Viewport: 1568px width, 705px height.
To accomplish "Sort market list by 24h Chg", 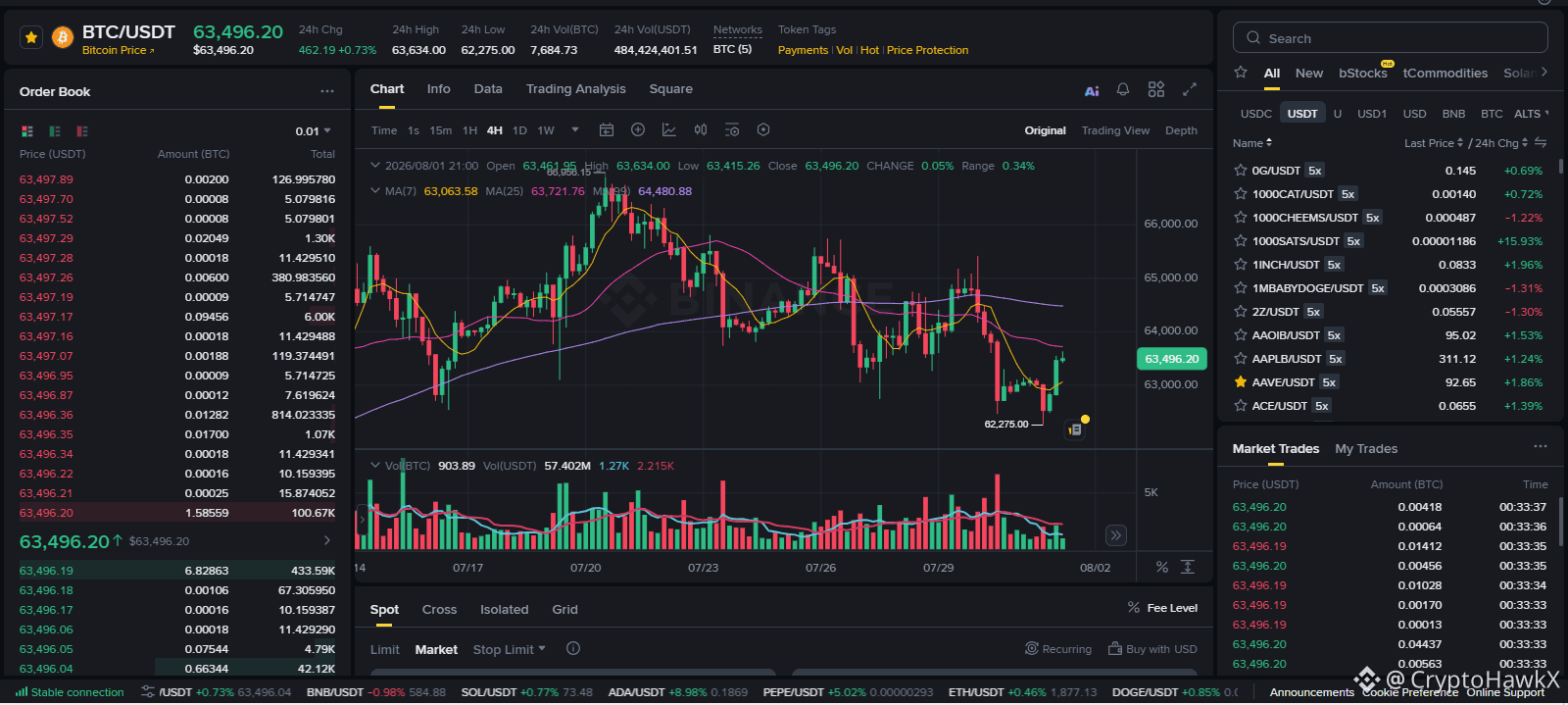I will 1501,143.
